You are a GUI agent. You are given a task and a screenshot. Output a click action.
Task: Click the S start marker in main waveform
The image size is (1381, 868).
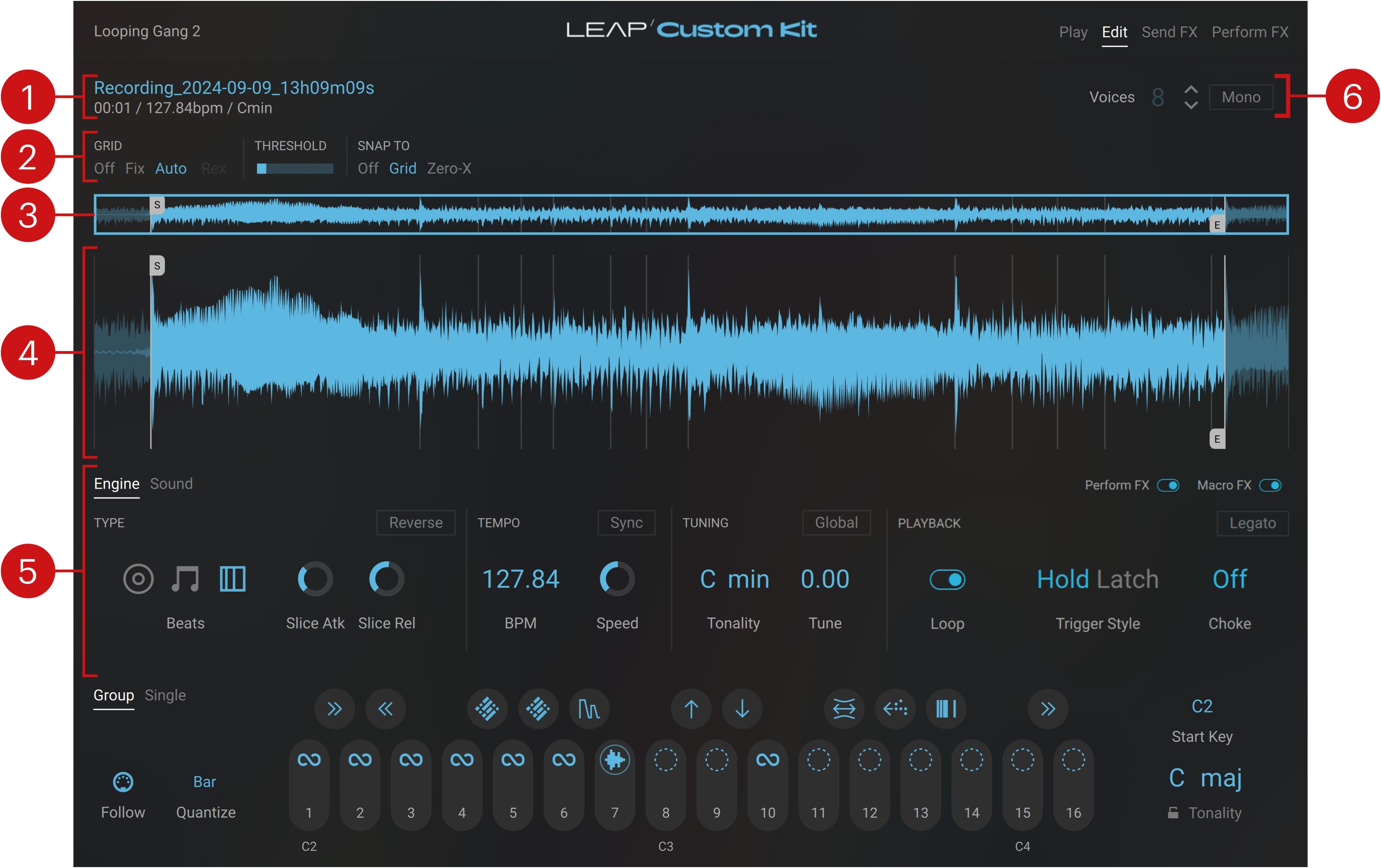(x=157, y=265)
